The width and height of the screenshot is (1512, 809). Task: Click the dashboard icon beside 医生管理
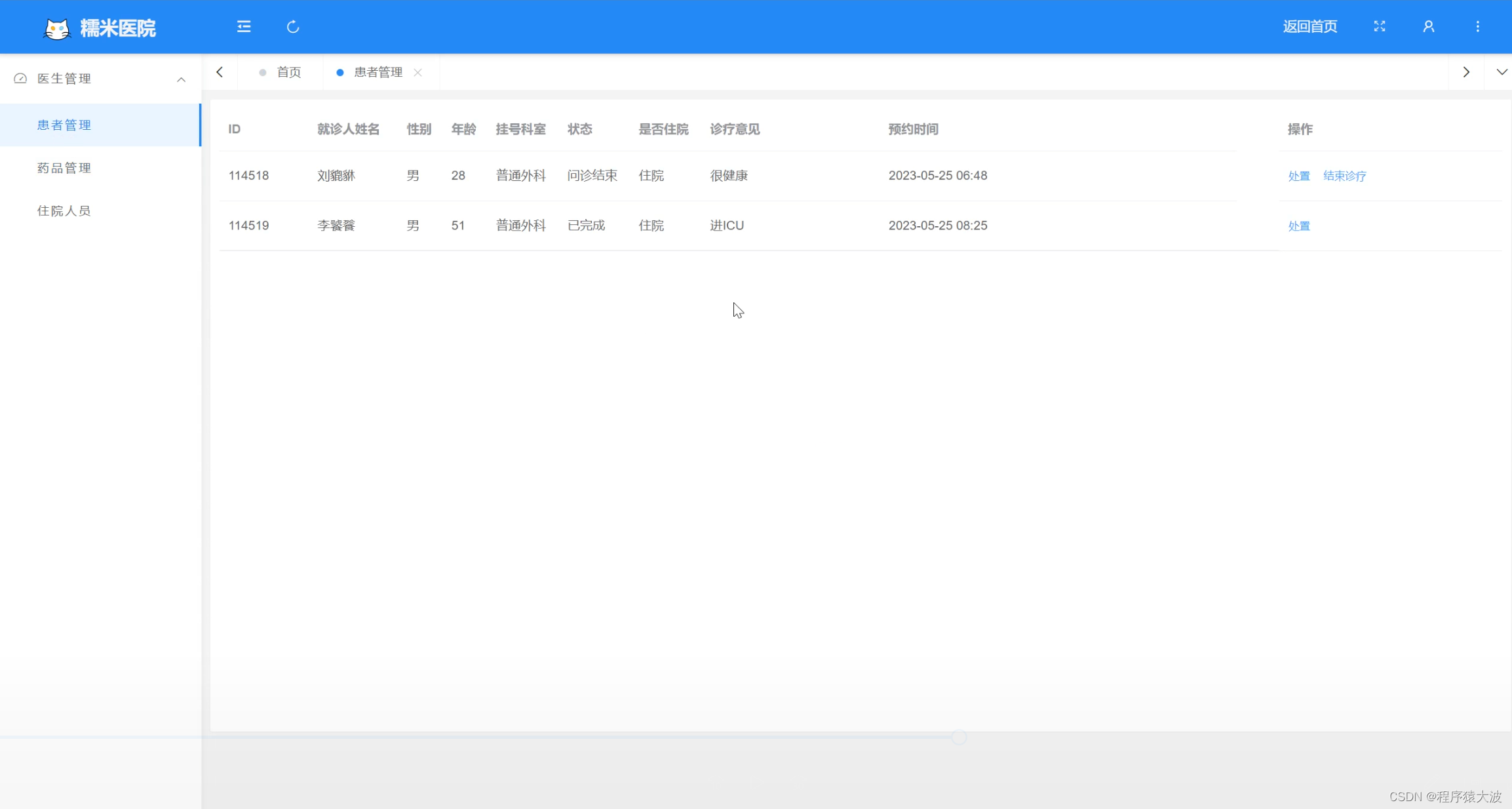click(x=20, y=79)
